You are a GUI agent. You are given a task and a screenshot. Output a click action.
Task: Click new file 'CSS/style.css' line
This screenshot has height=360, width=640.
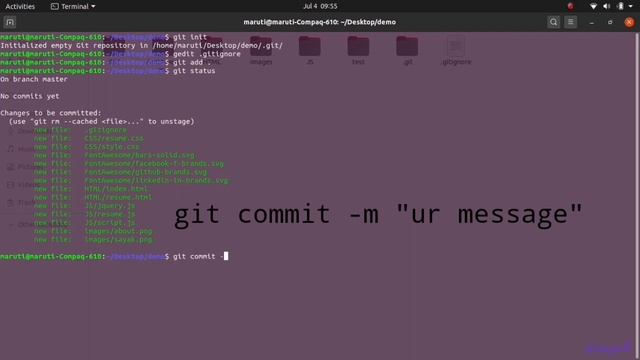87,147
